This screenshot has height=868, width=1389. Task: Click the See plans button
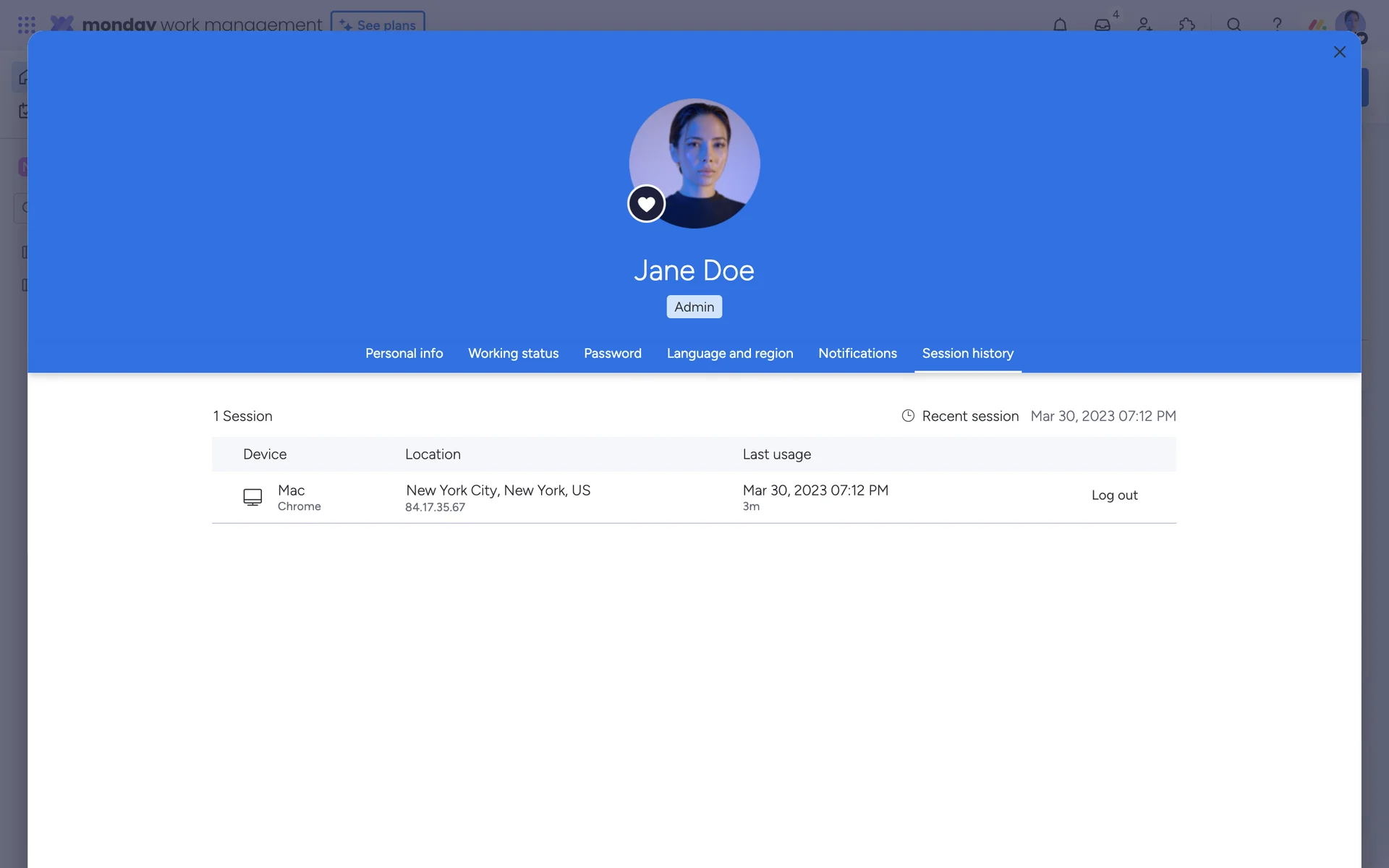(378, 22)
